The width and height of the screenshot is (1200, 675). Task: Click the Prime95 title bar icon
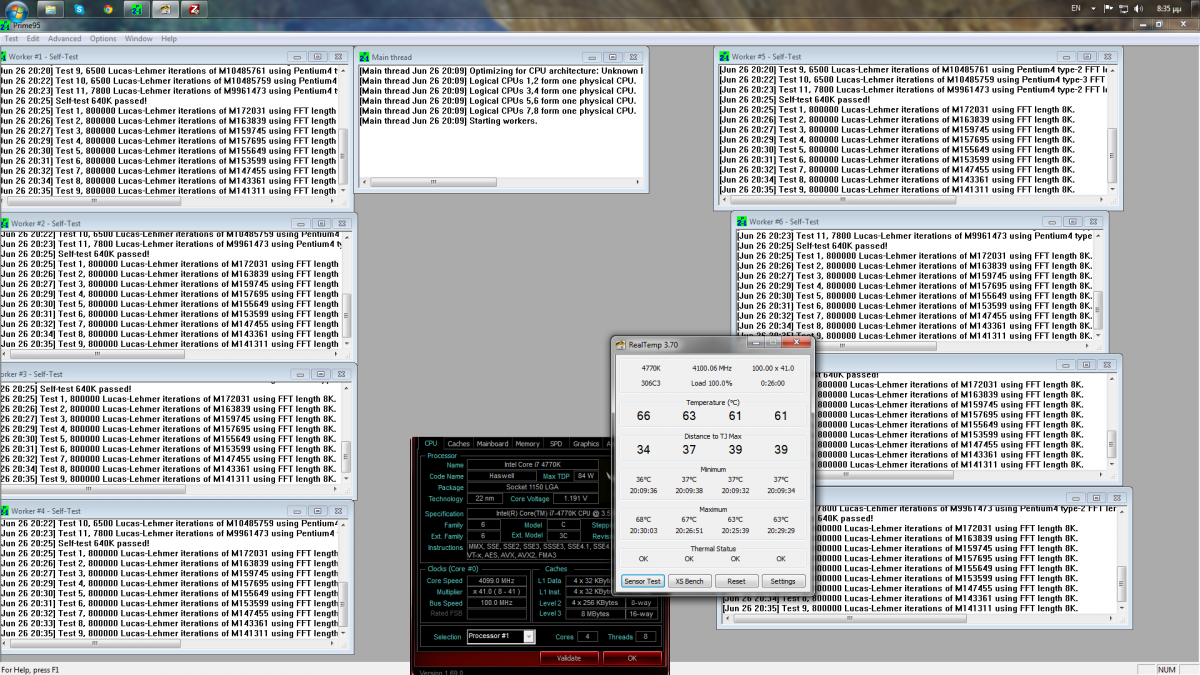pyautogui.click(x=5, y=26)
